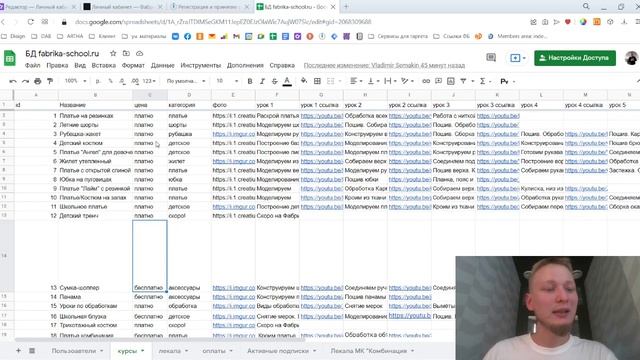Open the fill color picker

[x=304, y=81]
